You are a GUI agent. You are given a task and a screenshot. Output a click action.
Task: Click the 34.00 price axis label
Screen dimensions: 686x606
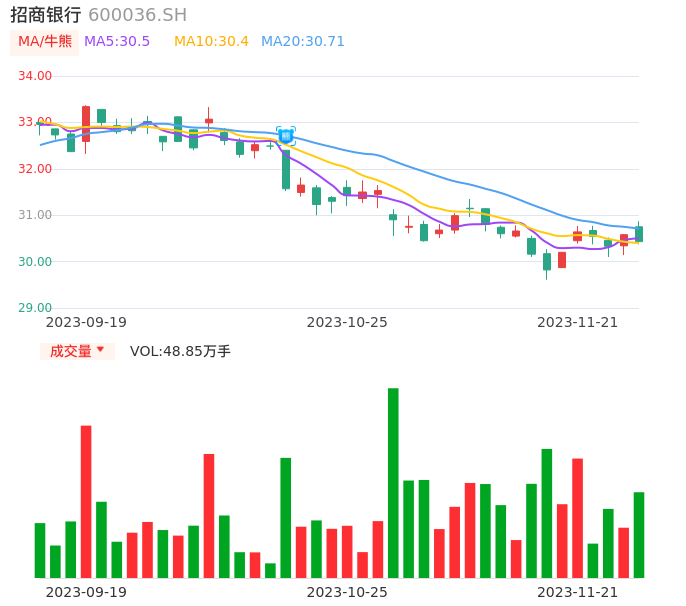35,76
